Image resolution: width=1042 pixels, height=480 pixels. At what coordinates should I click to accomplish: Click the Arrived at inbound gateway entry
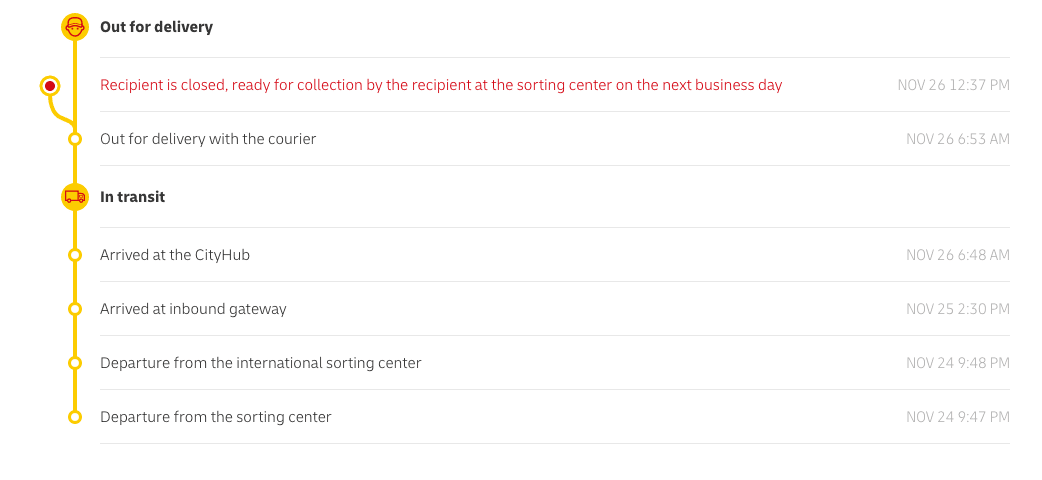pyautogui.click(x=193, y=309)
